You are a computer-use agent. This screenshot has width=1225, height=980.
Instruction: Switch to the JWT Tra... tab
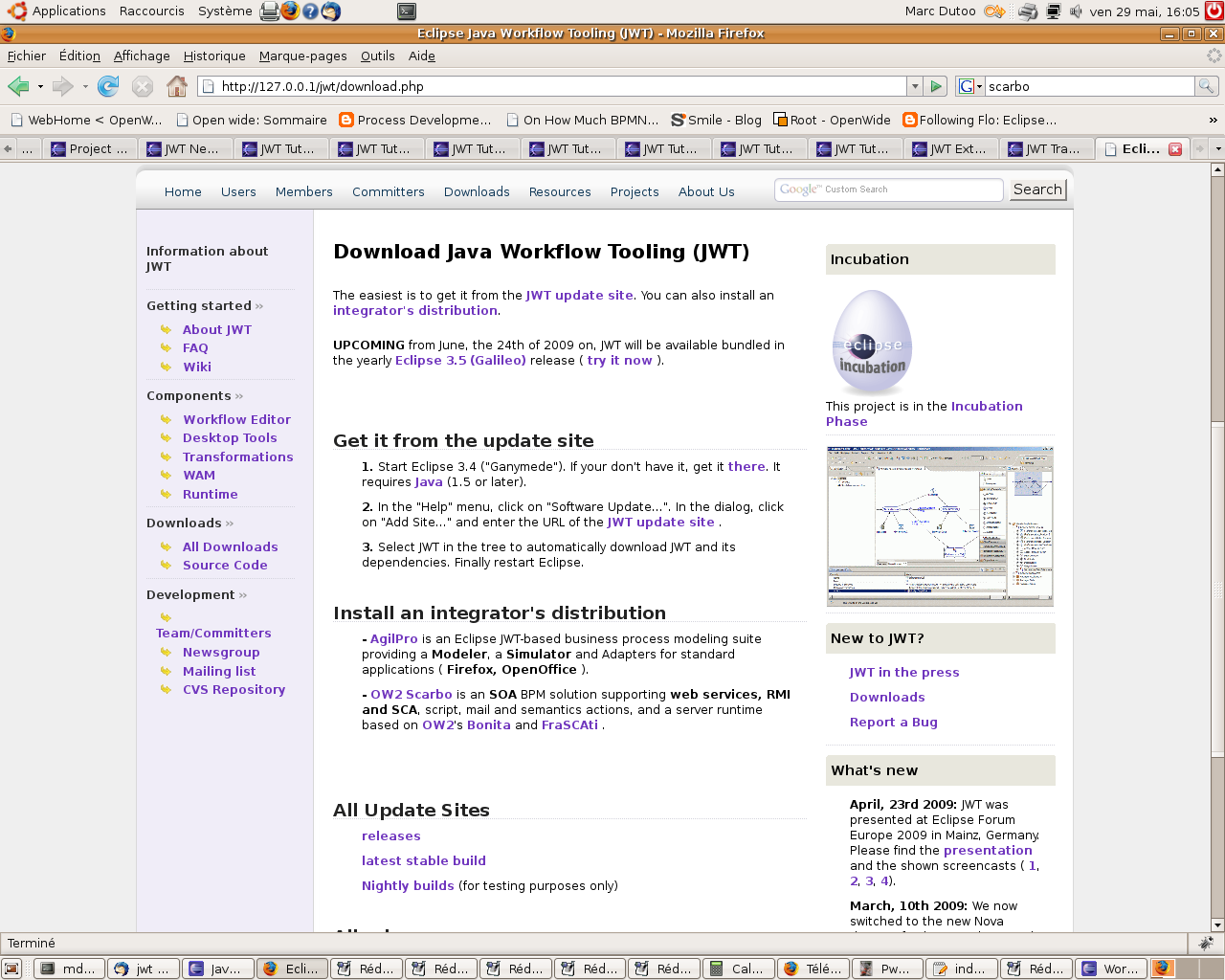(1046, 149)
